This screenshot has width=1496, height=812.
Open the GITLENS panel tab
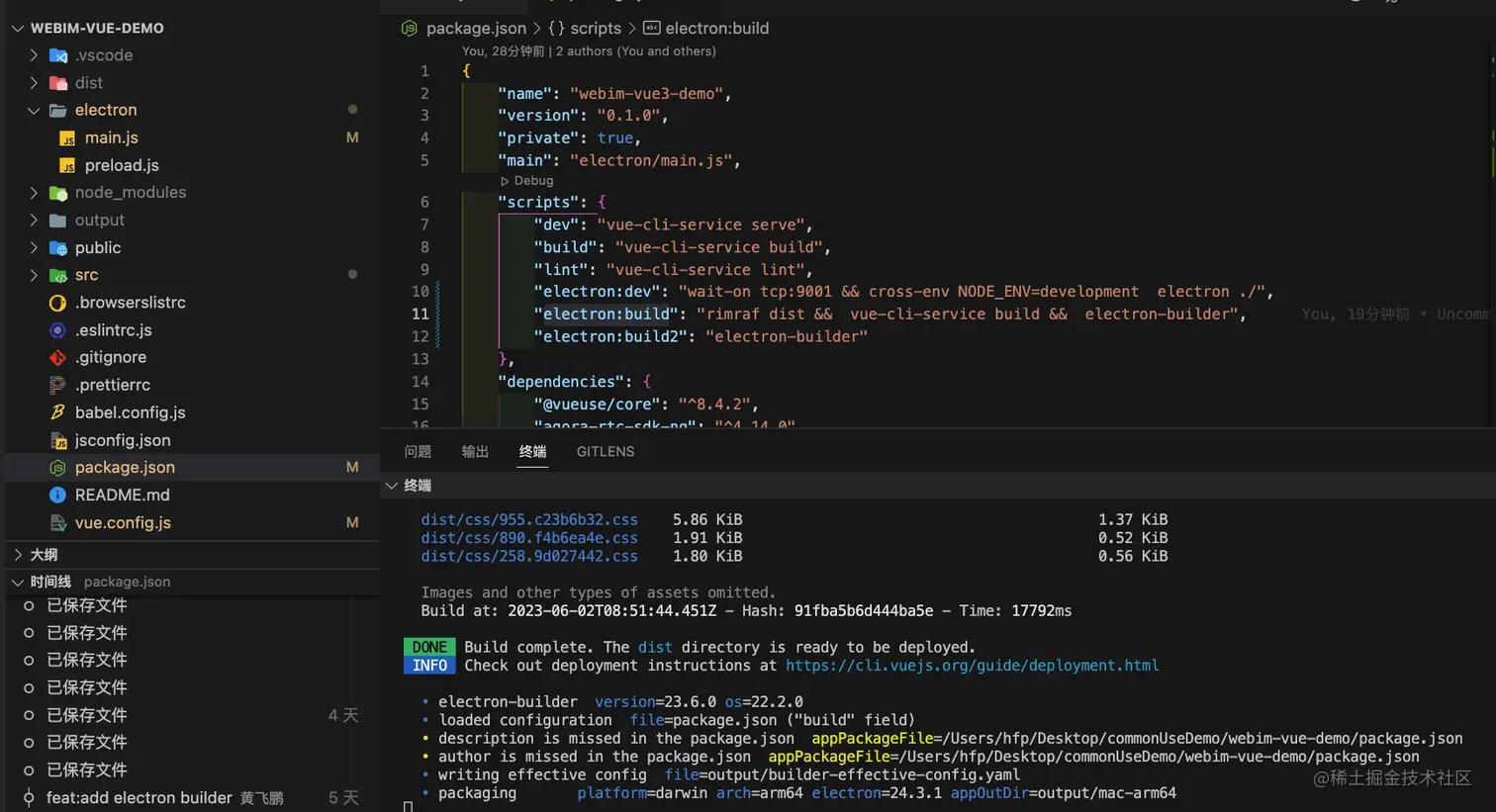tap(606, 452)
